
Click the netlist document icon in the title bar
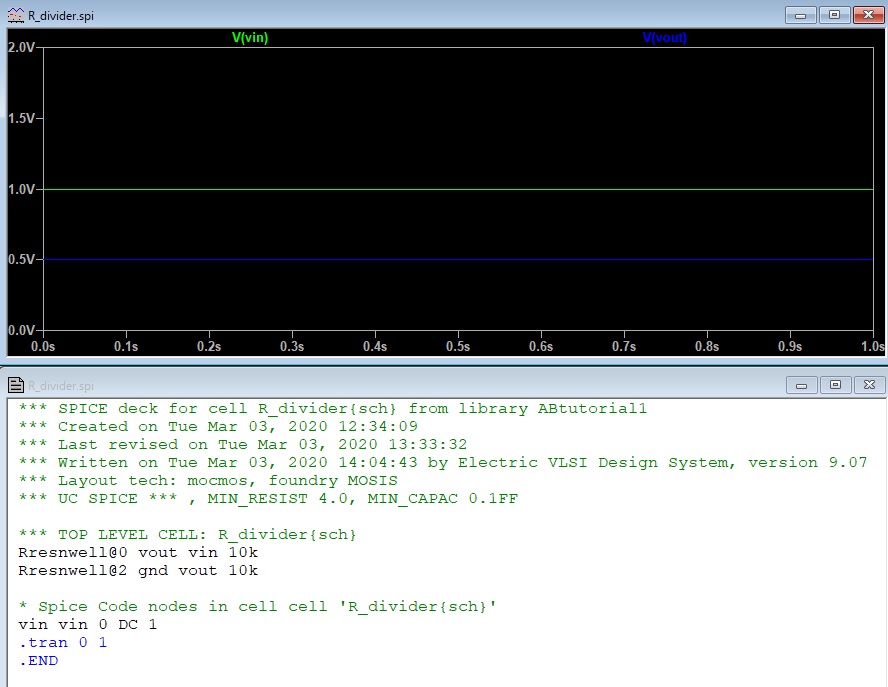pyautogui.click(x=15, y=385)
